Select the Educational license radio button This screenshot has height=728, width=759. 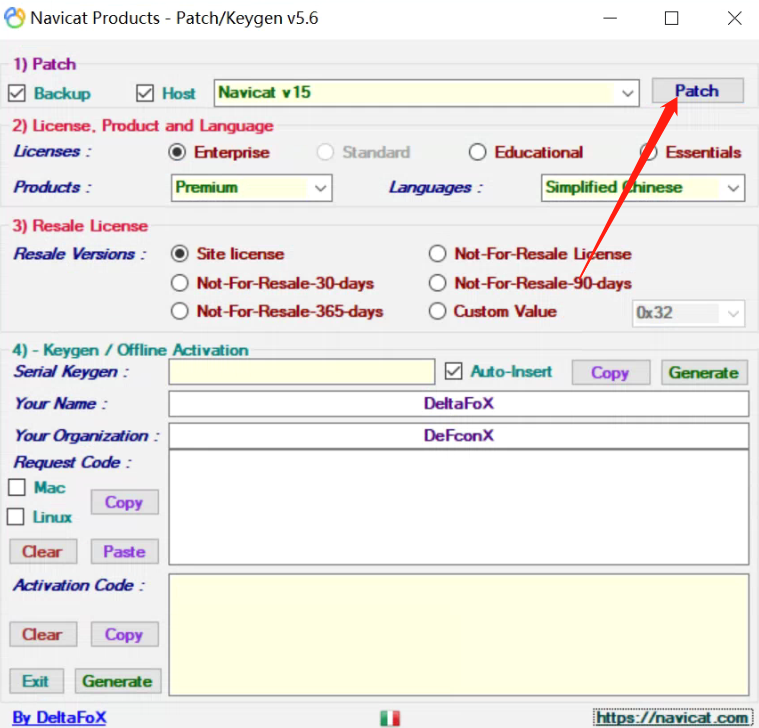(477, 152)
